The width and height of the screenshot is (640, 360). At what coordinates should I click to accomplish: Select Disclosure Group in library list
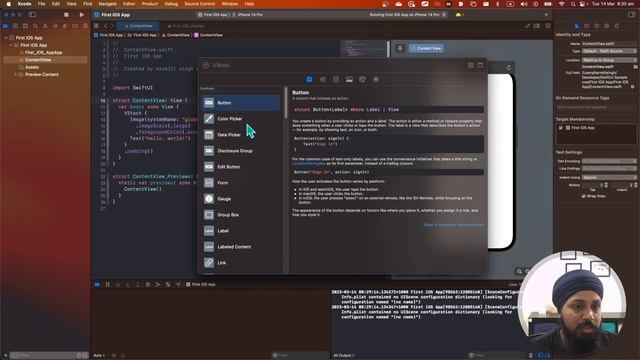click(x=241, y=151)
